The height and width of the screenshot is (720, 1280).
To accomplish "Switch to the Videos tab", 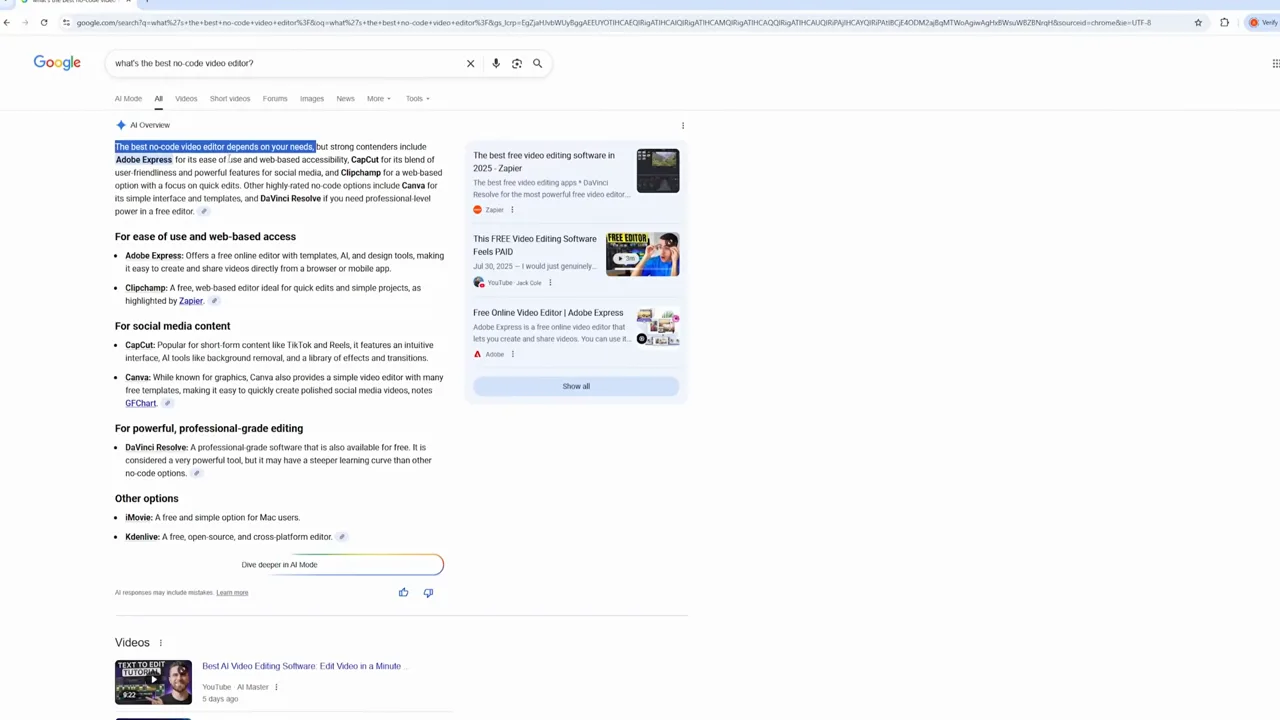I will coord(186,98).
